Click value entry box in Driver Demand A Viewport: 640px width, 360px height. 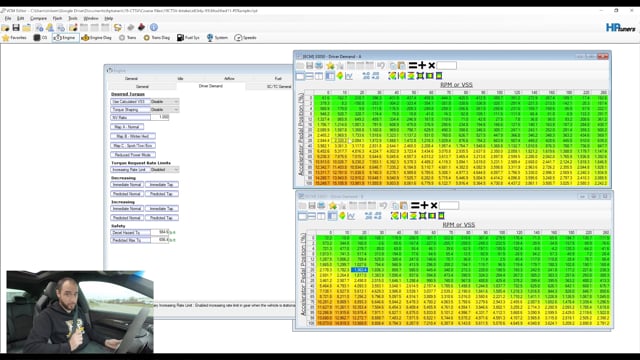pyautogui.click(x=447, y=65)
